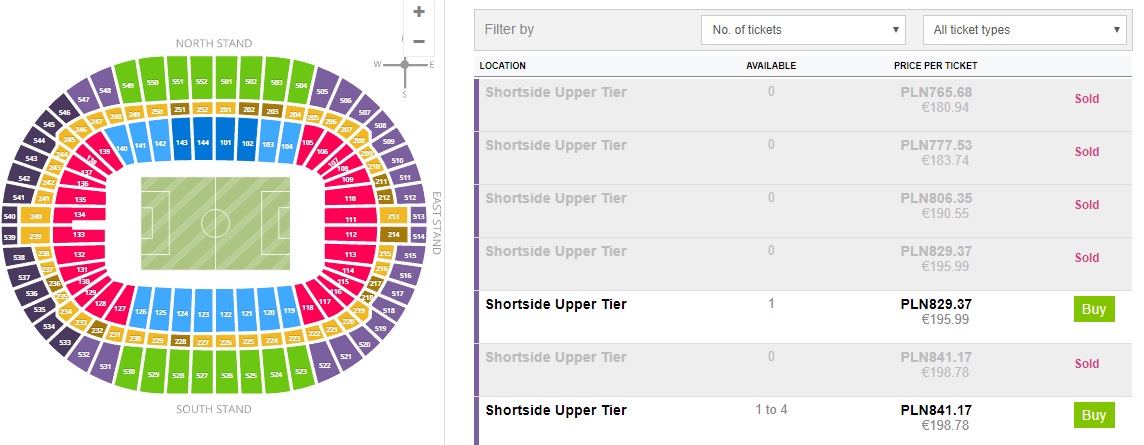1144x445 pixels.
Task: Pick red section 134 on seating map
Action: tap(79, 215)
